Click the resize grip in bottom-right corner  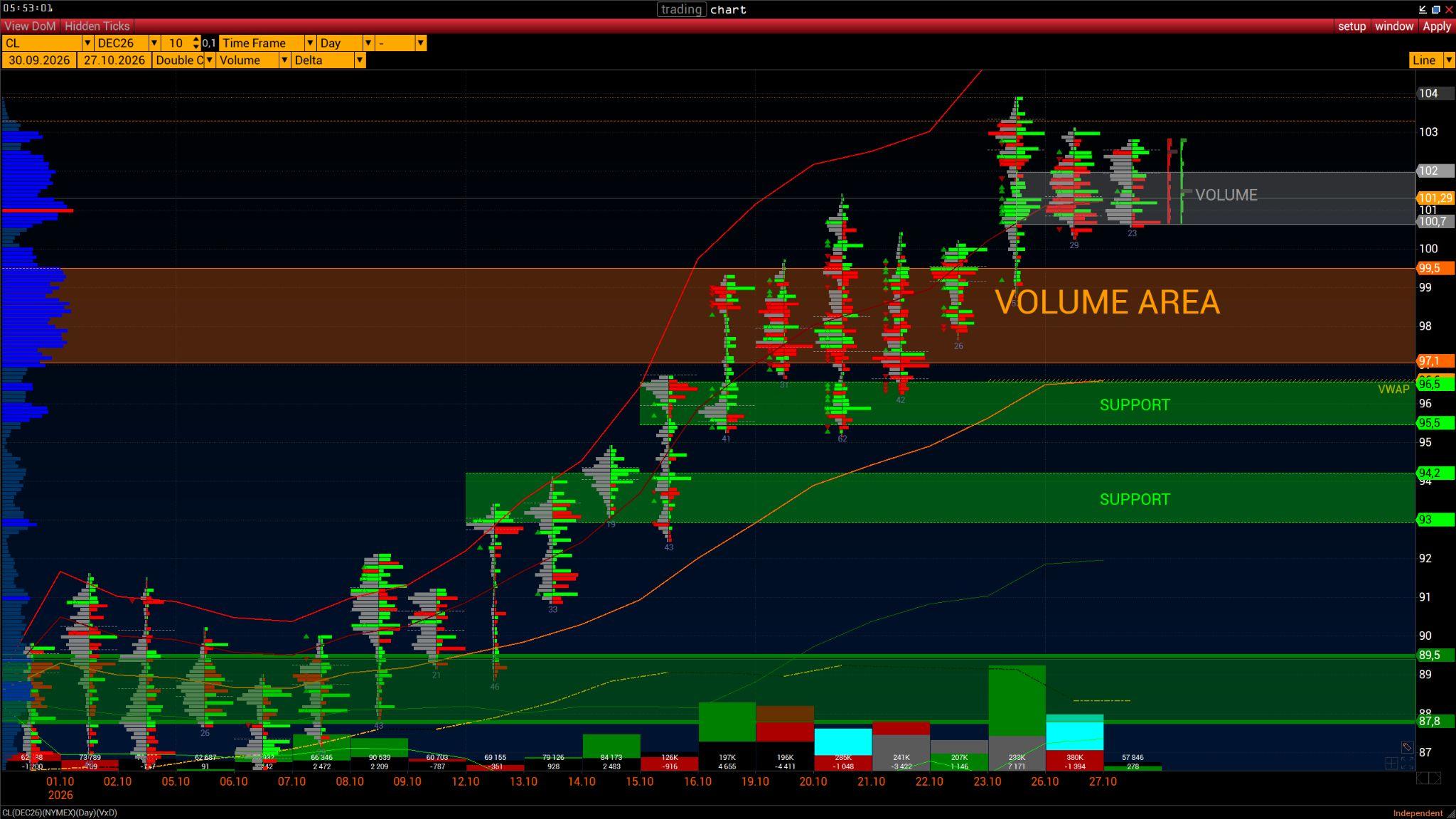click(1450, 813)
